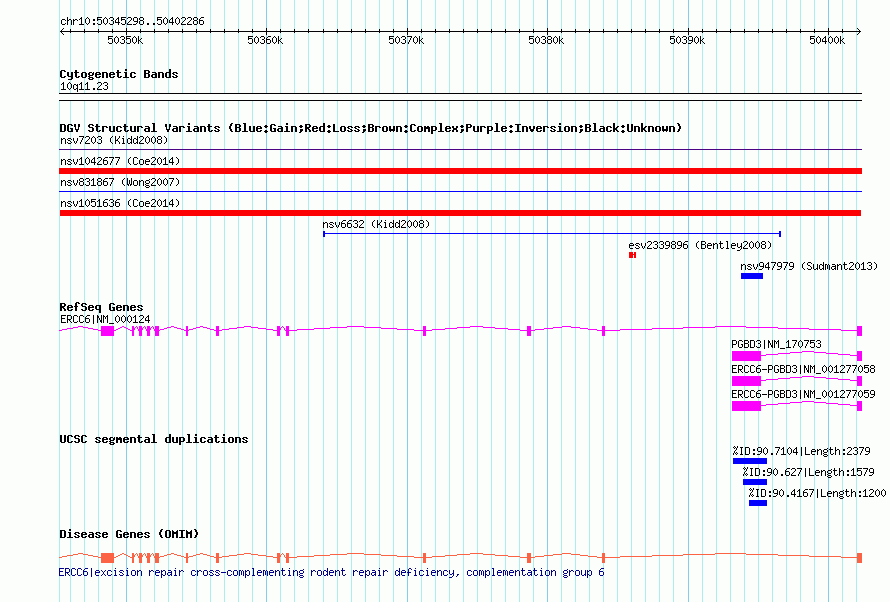The image size is (890, 602).
Task: Click the 50390k ruler tick label
Action: [x=687, y=40]
